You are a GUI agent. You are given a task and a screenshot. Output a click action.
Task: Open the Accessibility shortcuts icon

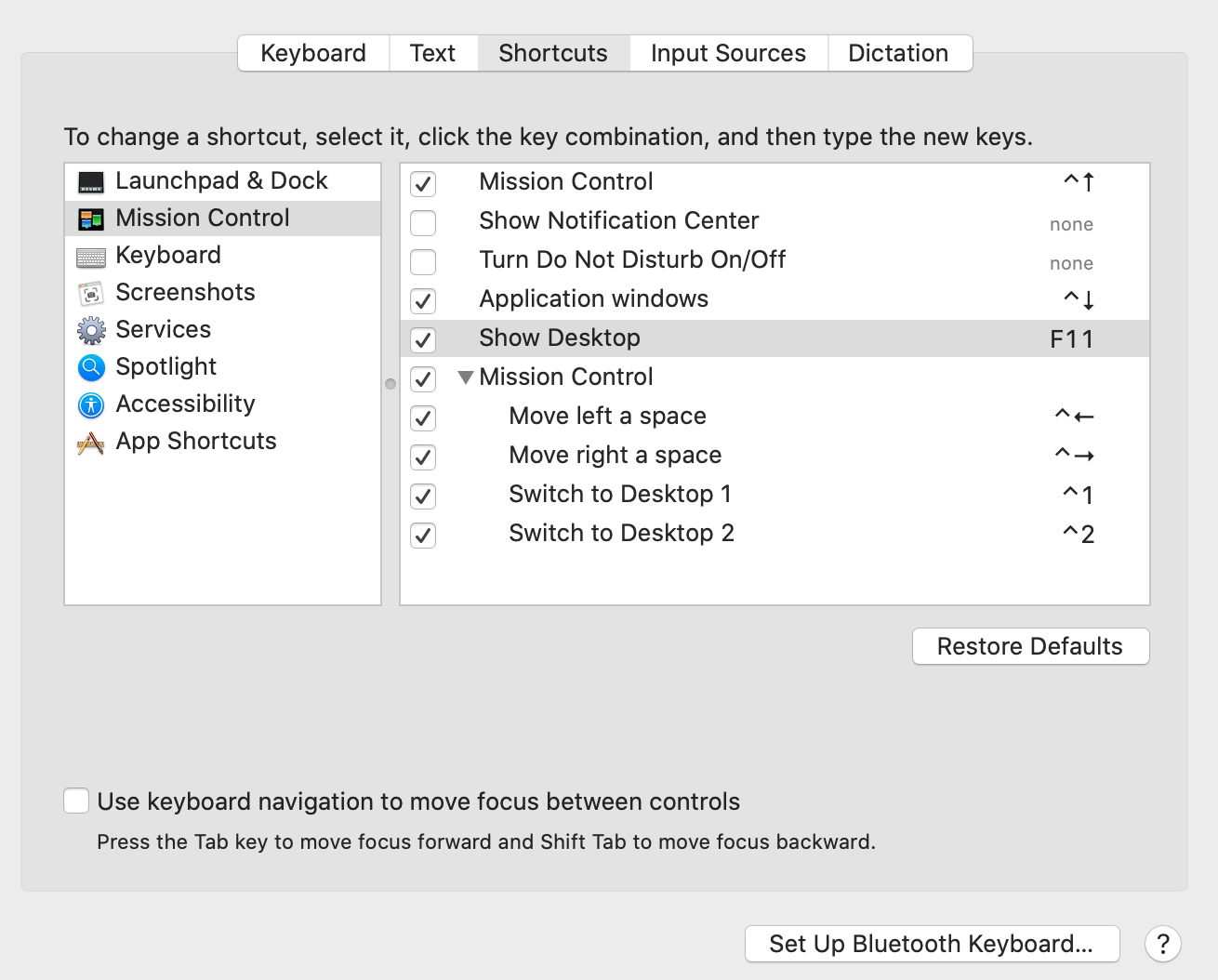point(91,405)
